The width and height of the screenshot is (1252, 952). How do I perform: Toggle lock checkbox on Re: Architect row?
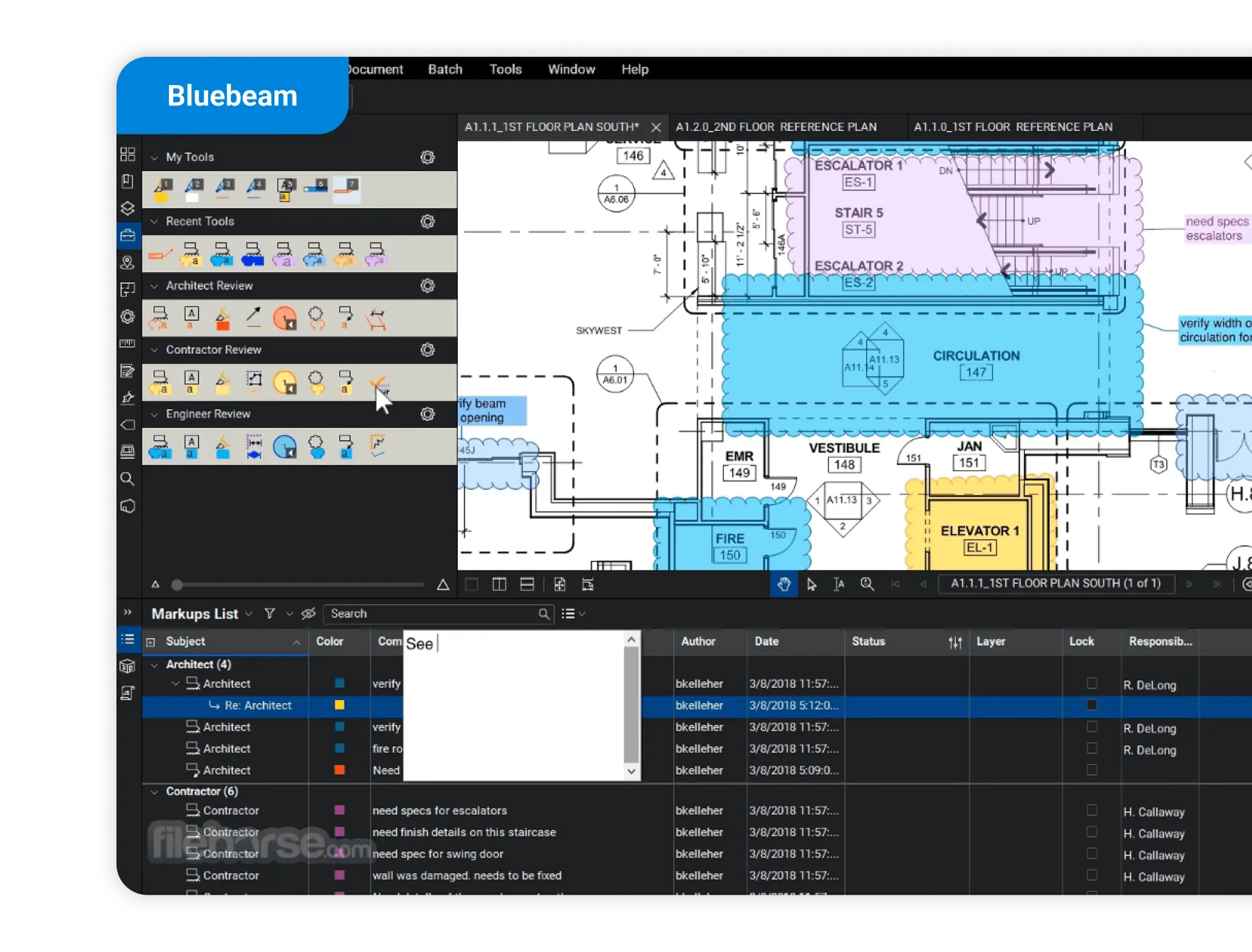1092,705
